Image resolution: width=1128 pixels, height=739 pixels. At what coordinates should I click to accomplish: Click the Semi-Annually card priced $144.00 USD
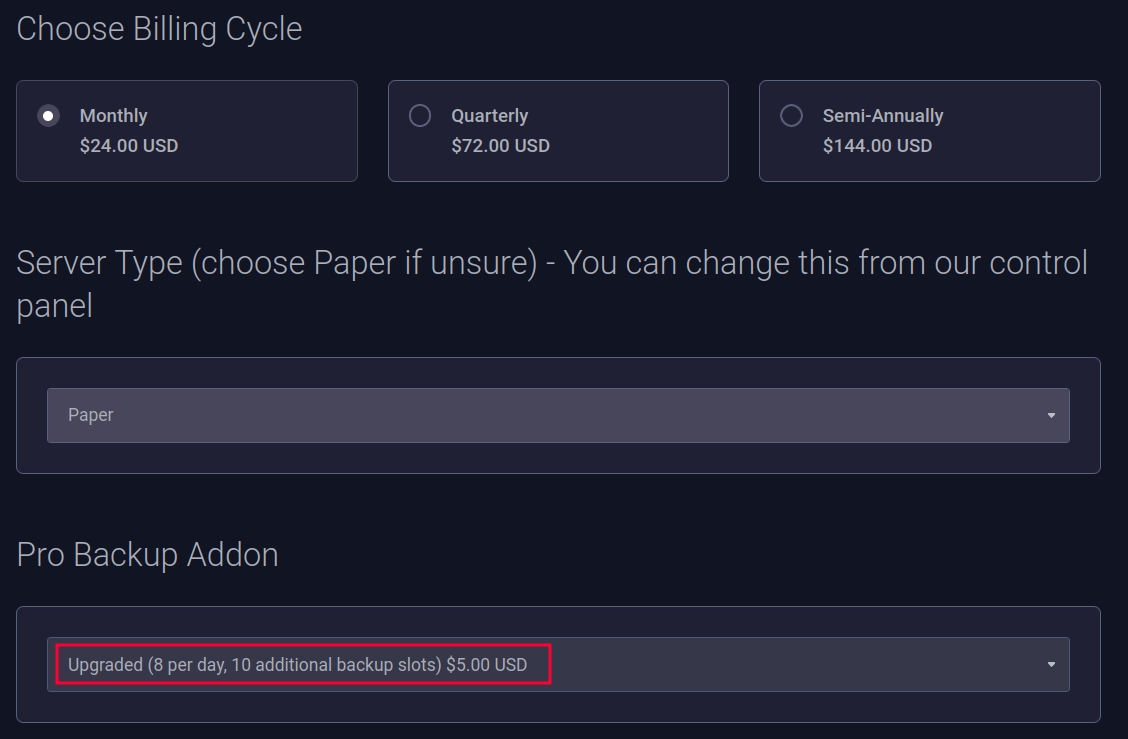(x=929, y=131)
